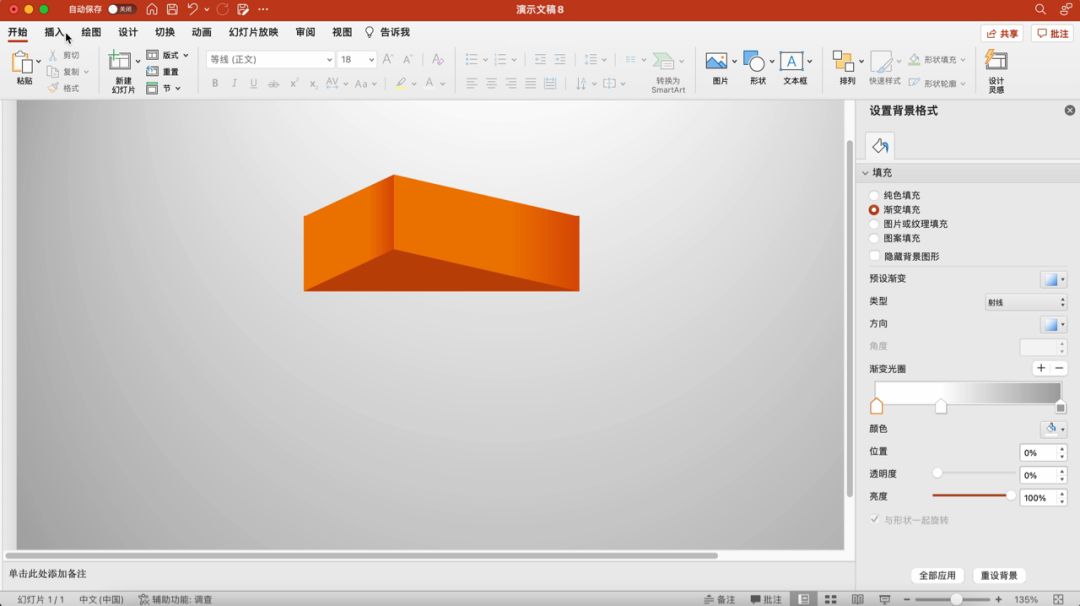Click the Underline formatting icon
Image resolution: width=1080 pixels, height=606 pixels.
click(x=253, y=83)
